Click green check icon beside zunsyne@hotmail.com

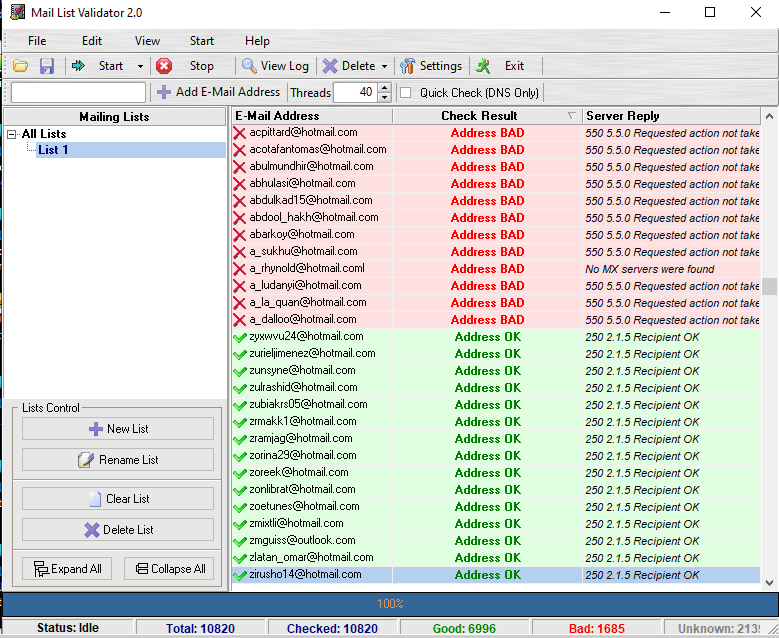pos(240,371)
